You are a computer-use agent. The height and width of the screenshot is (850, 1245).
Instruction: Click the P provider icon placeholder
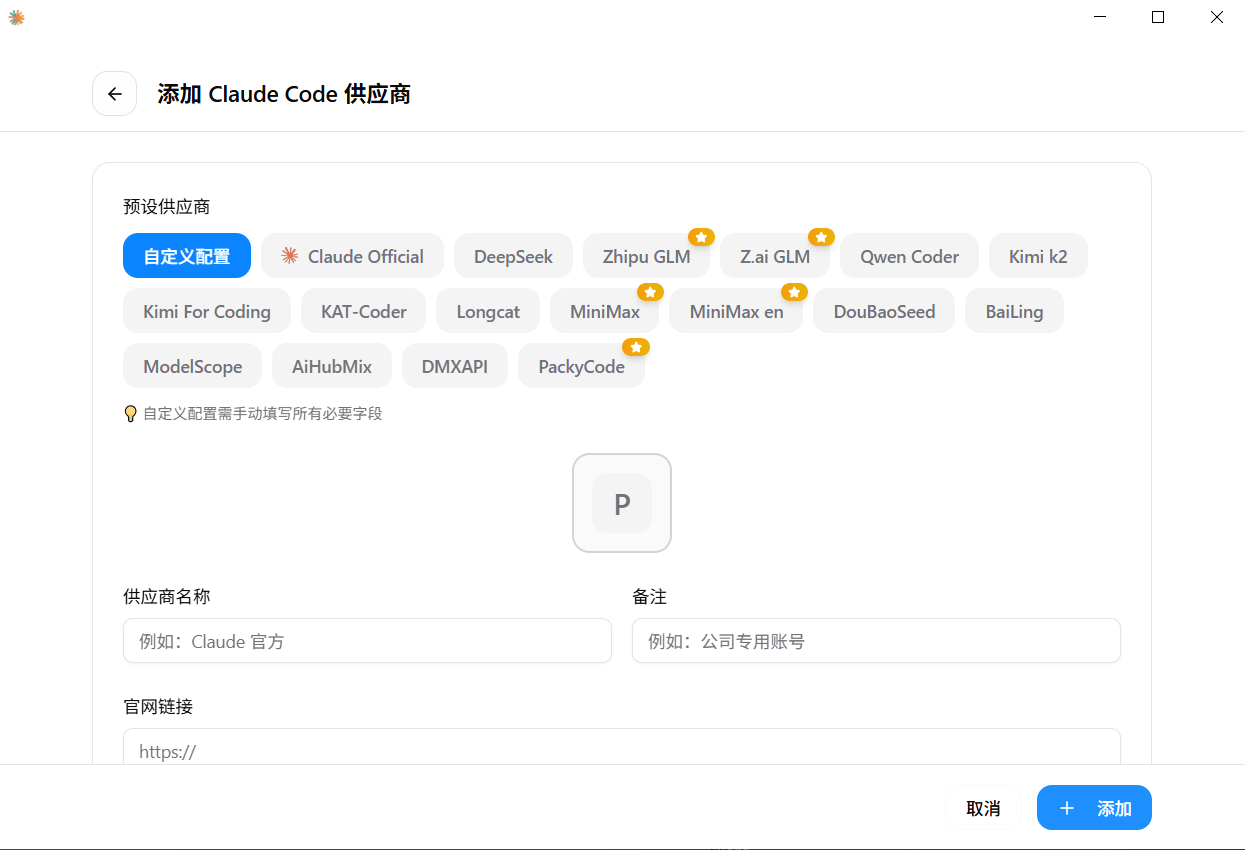622,503
